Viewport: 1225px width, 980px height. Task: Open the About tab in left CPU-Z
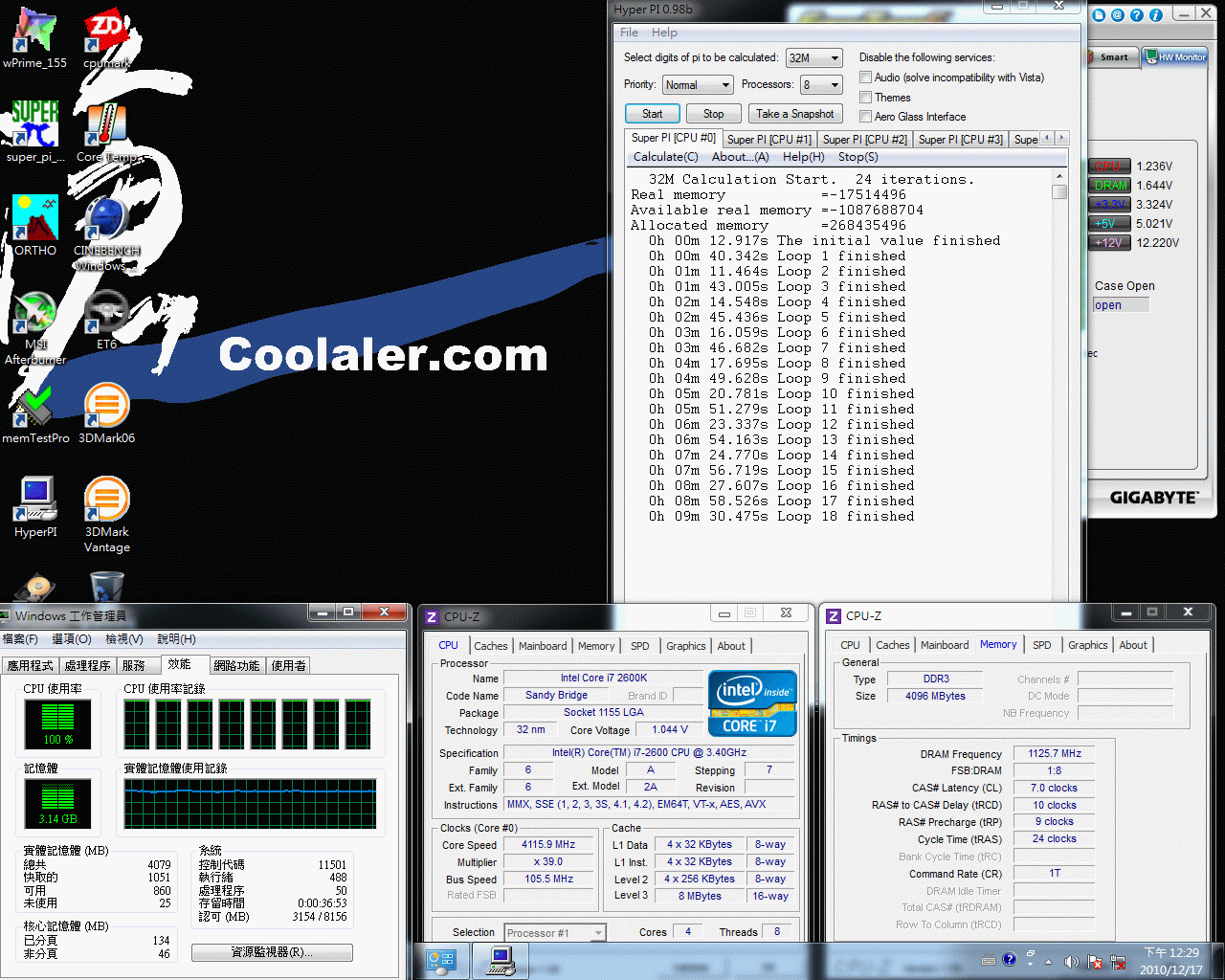tap(731, 646)
